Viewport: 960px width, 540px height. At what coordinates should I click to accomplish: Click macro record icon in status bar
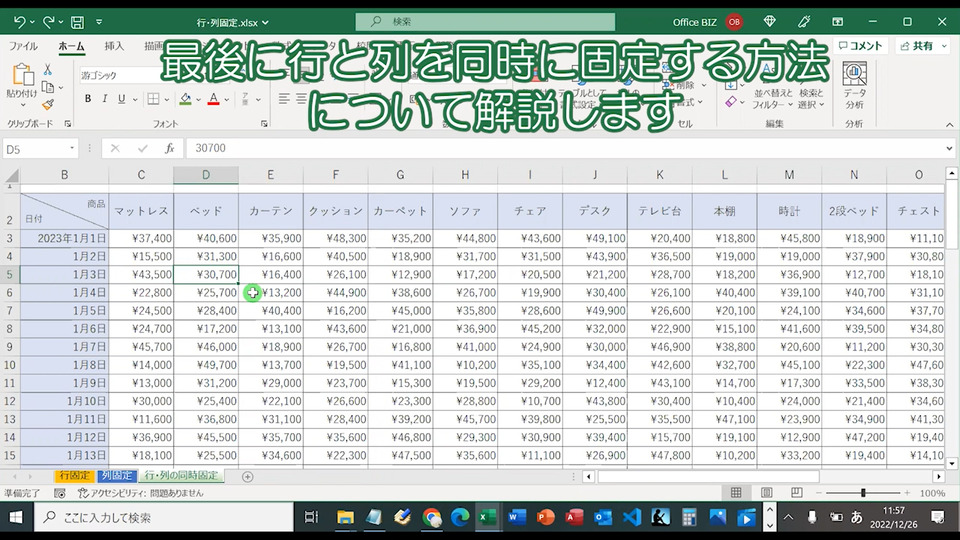click(59, 493)
